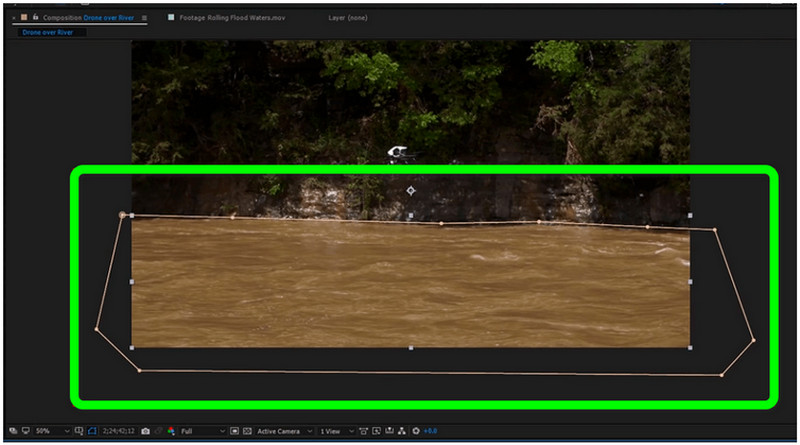Click the layer anchor point crosshair
The image size is (800, 445).
[x=410, y=190]
